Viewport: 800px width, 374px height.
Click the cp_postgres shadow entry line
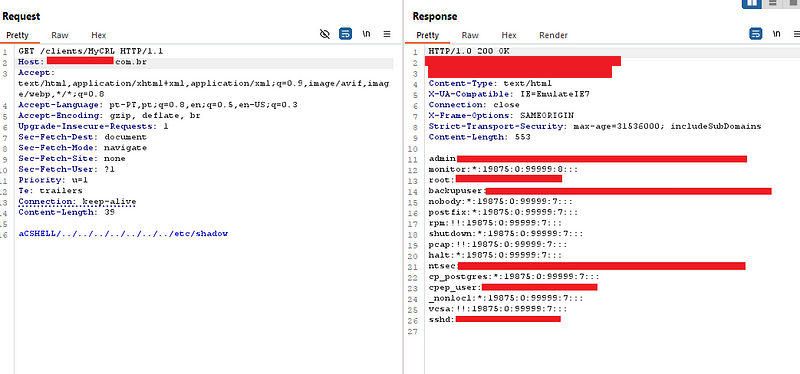pos(514,276)
